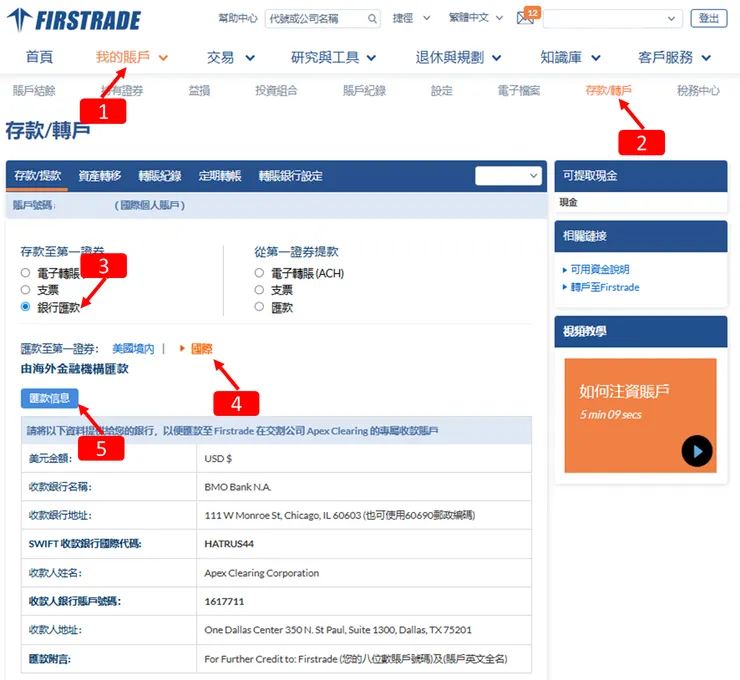Open 稅務中心 submenu item

coord(698,91)
